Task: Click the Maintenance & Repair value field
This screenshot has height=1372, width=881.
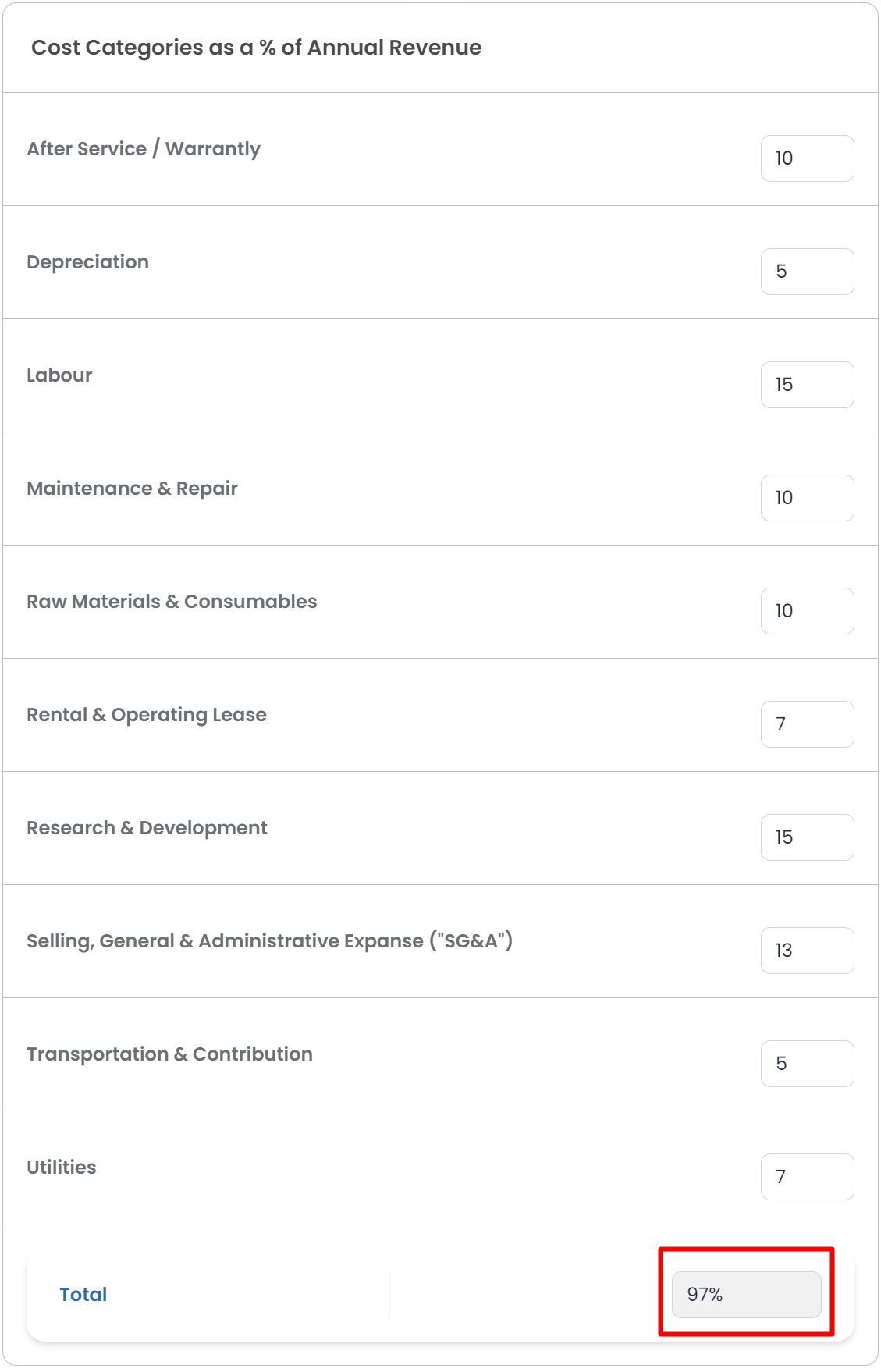Action: [x=807, y=498]
